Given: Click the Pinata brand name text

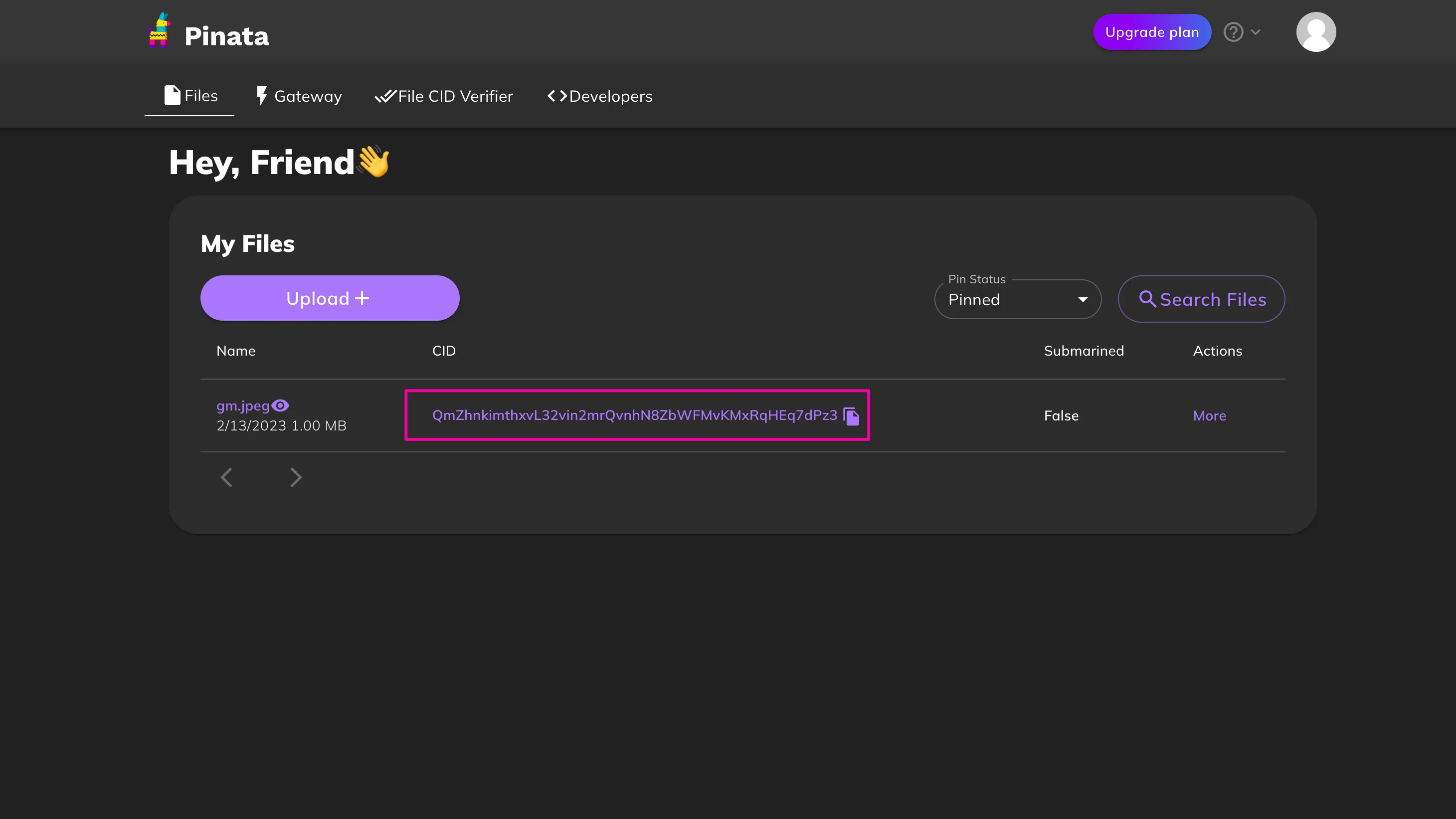Looking at the screenshot, I should point(227,36).
